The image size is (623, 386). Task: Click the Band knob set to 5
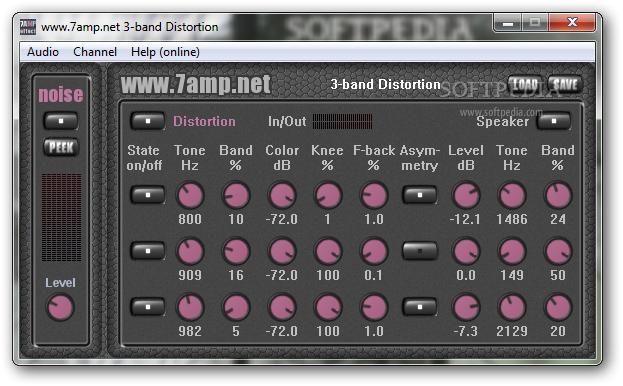tap(236, 307)
